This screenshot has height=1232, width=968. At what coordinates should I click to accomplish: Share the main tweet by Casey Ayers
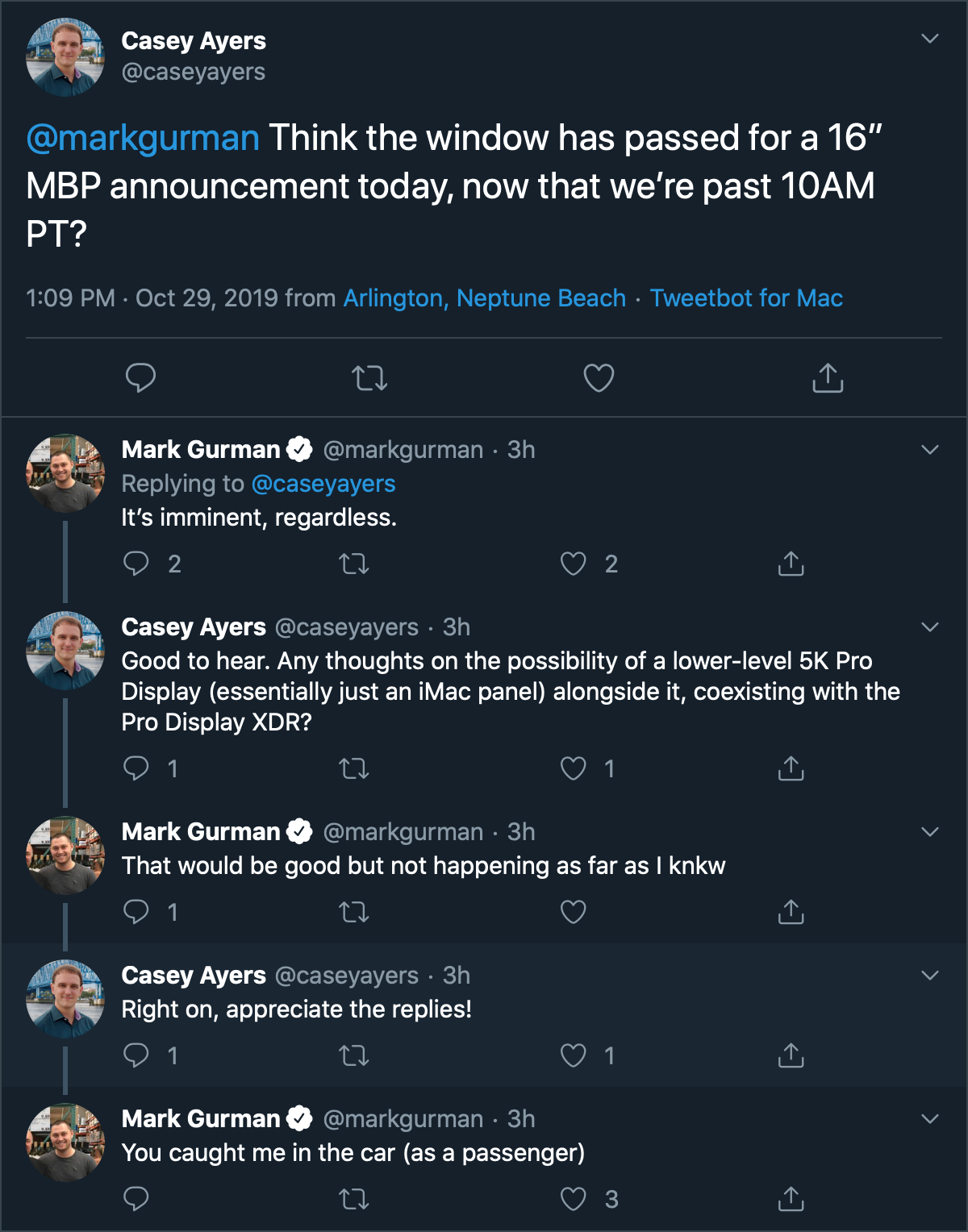pos(828,377)
